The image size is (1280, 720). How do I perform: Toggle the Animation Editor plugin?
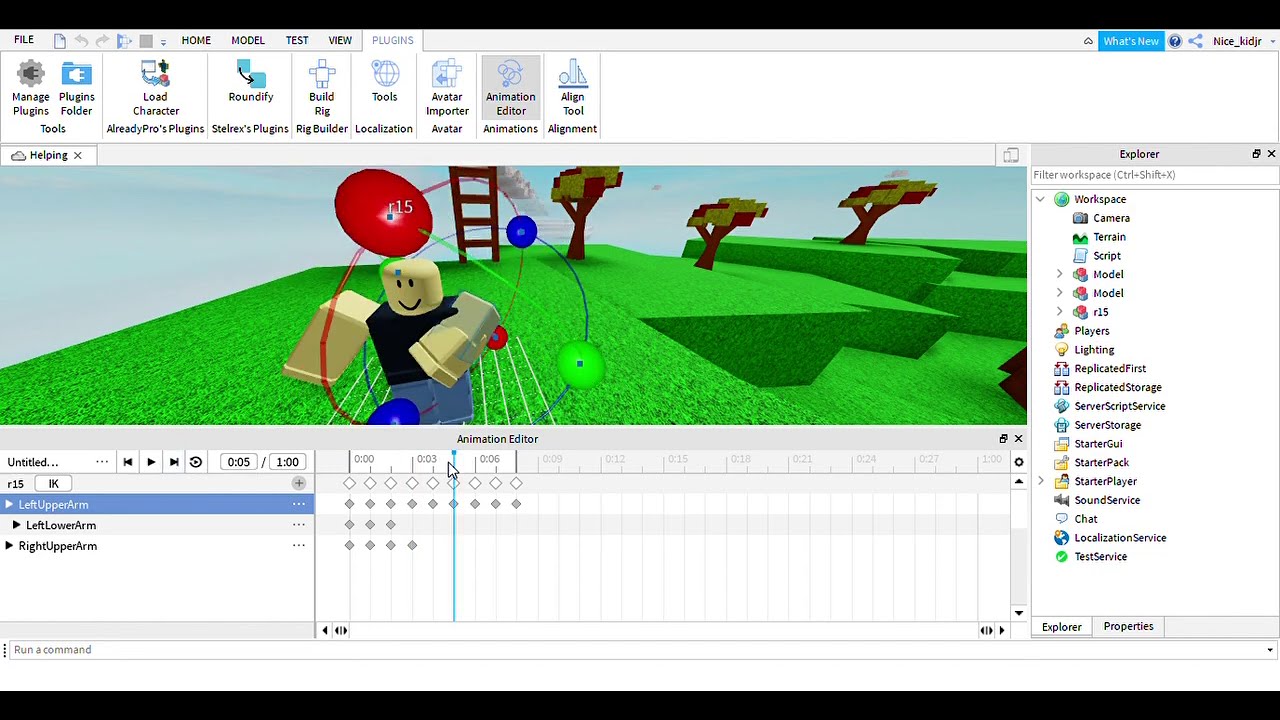pos(510,88)
